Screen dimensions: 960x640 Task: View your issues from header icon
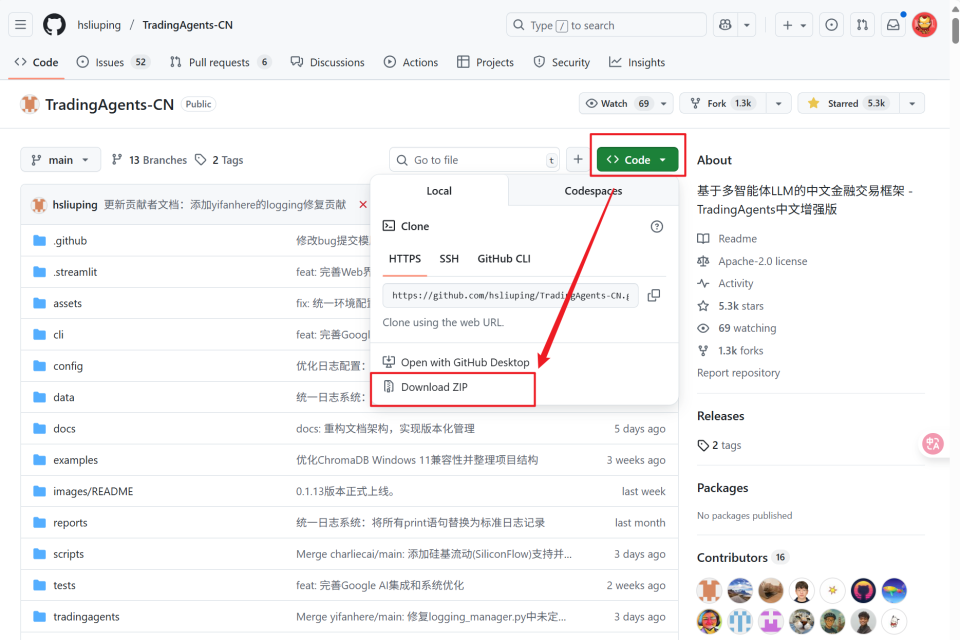[x=831, y=25]
